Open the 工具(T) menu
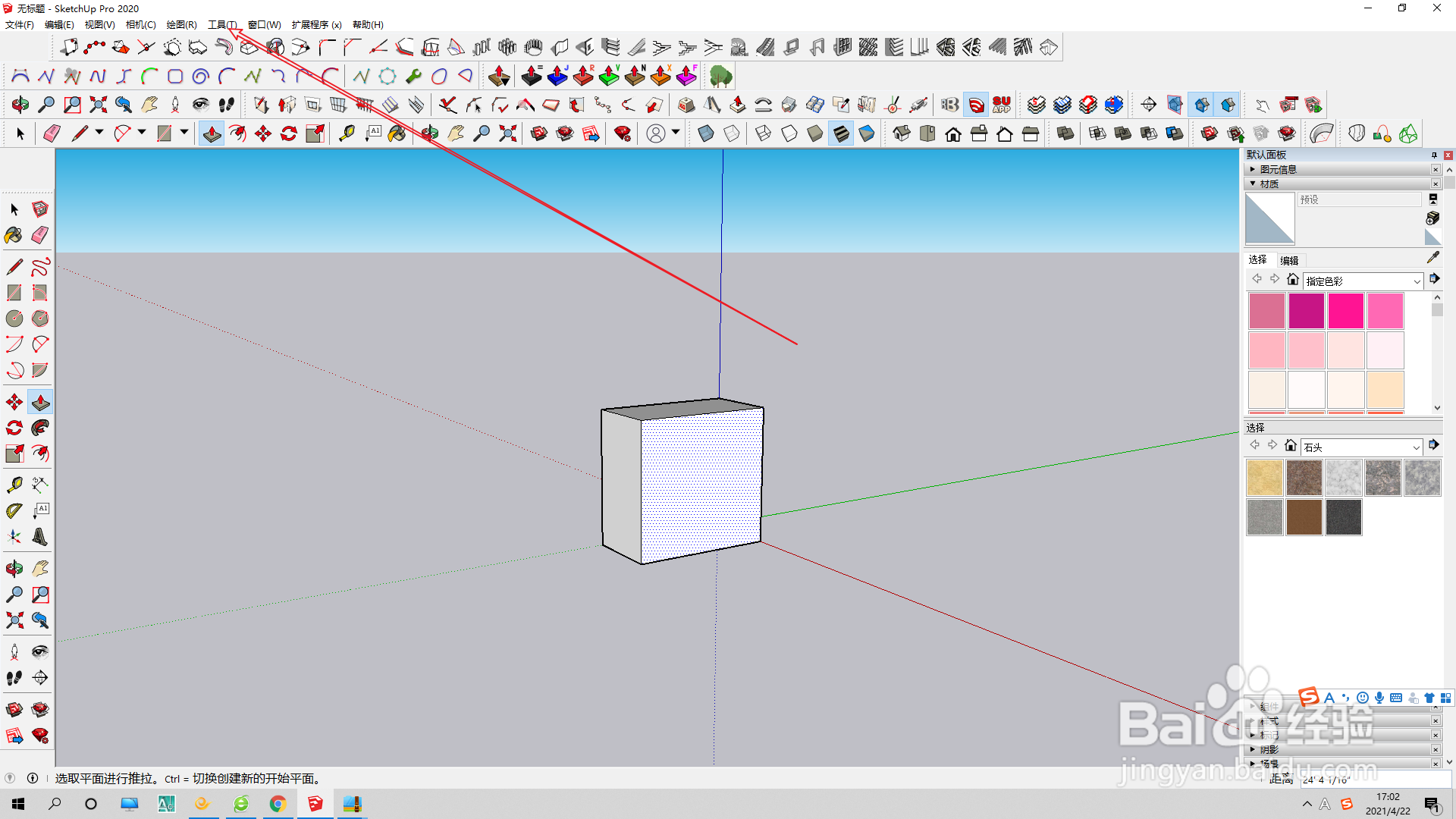 (222, 24)
